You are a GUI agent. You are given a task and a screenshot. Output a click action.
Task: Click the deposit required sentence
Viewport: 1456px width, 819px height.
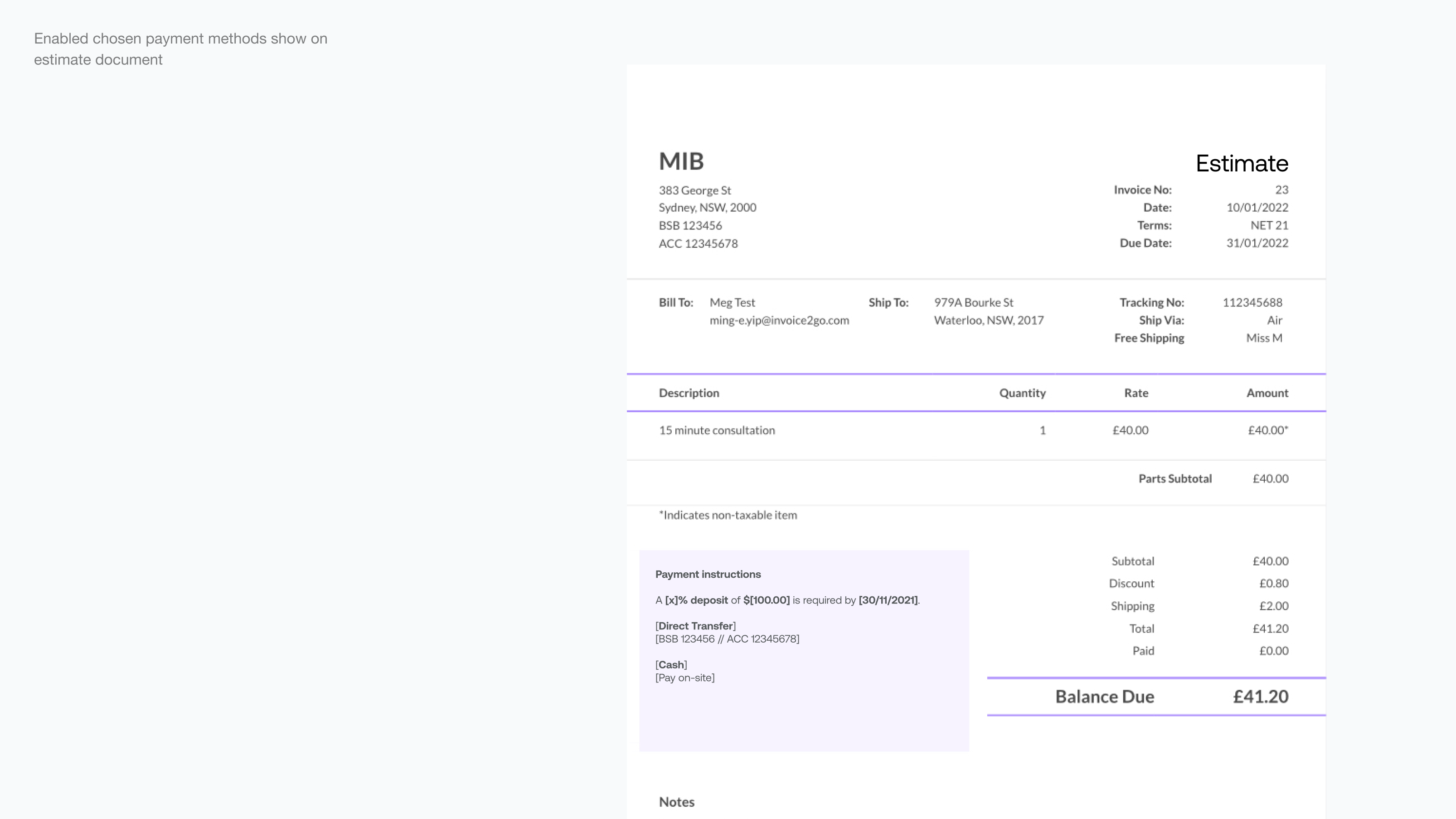coord(787,600)
